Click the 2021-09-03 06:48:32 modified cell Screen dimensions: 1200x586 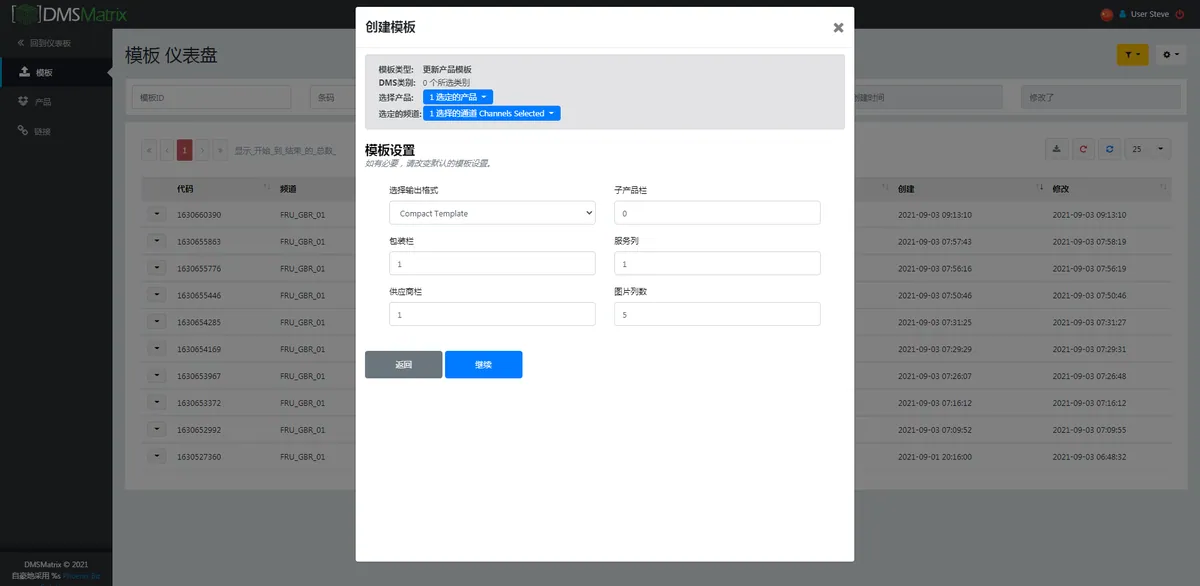point(1089,456)
